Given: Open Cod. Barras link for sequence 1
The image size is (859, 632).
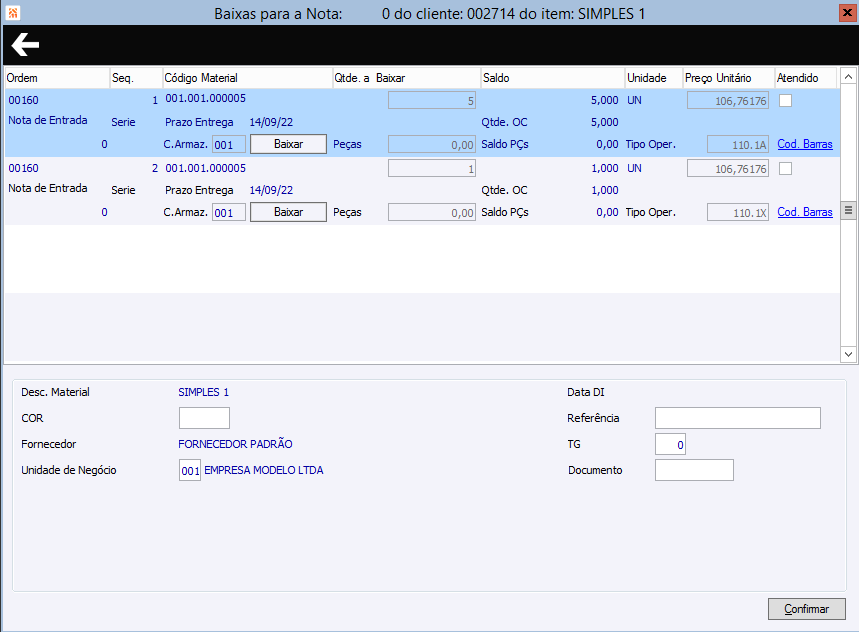Looking at the screenshot, I should click(x=805, y=144).
